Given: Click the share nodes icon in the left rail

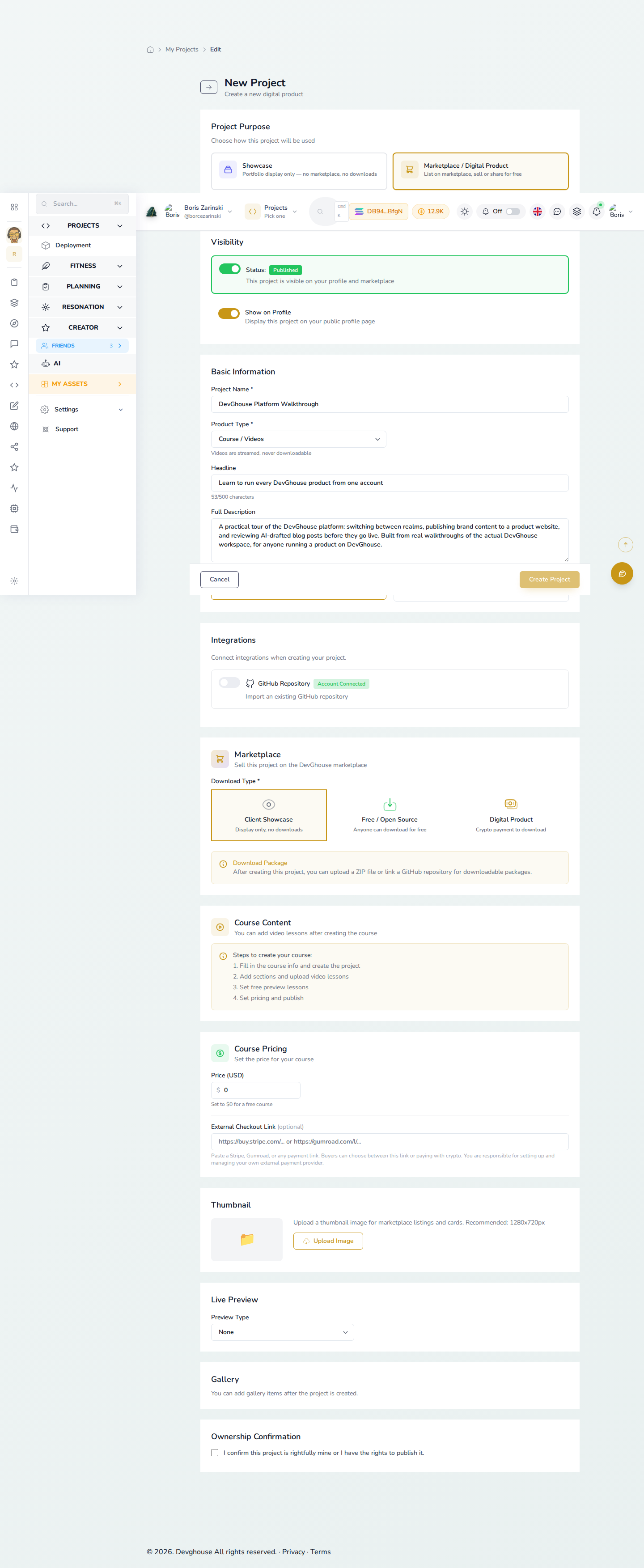Looking at the screenshot, I should tap(14, 447).
